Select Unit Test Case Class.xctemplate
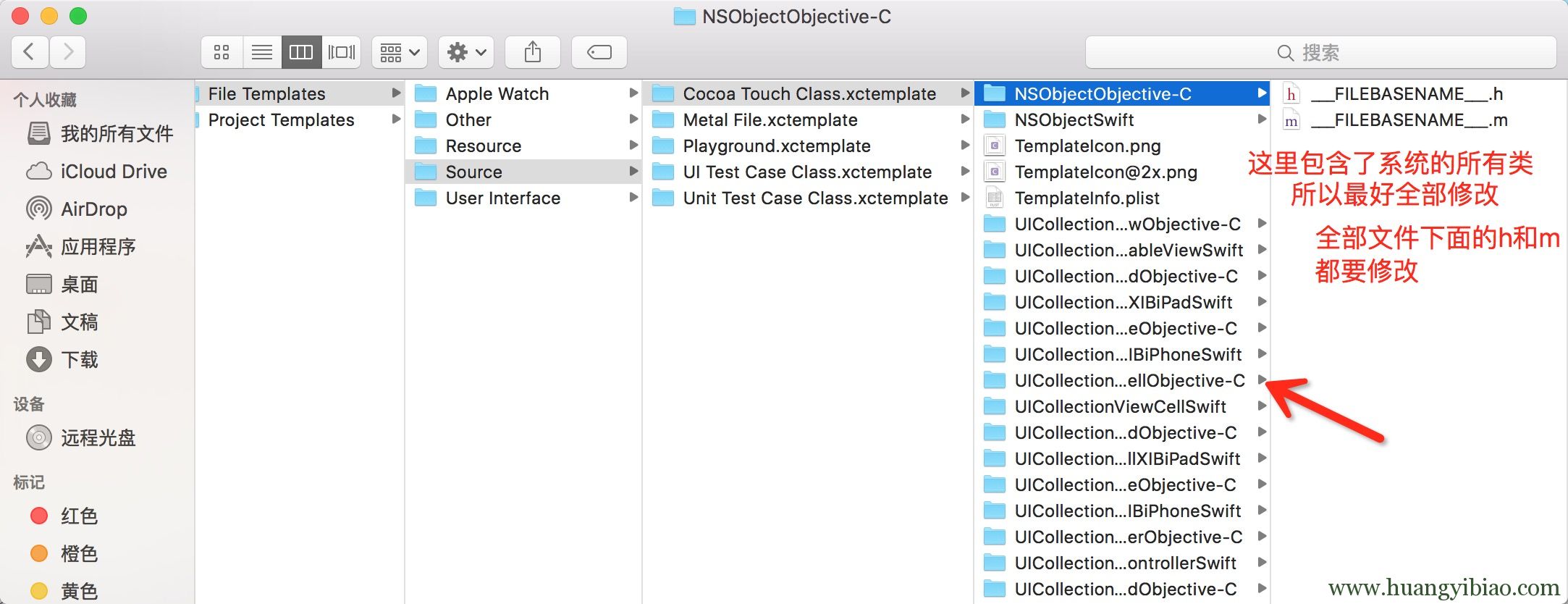This screenshot has height=604, width=1568. (x=809, y=198)
